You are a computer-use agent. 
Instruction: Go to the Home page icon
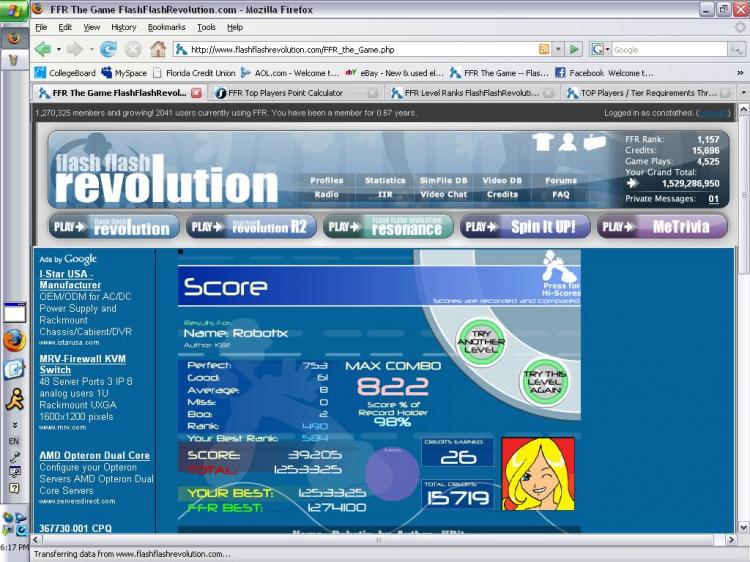[x=158, y=49]
